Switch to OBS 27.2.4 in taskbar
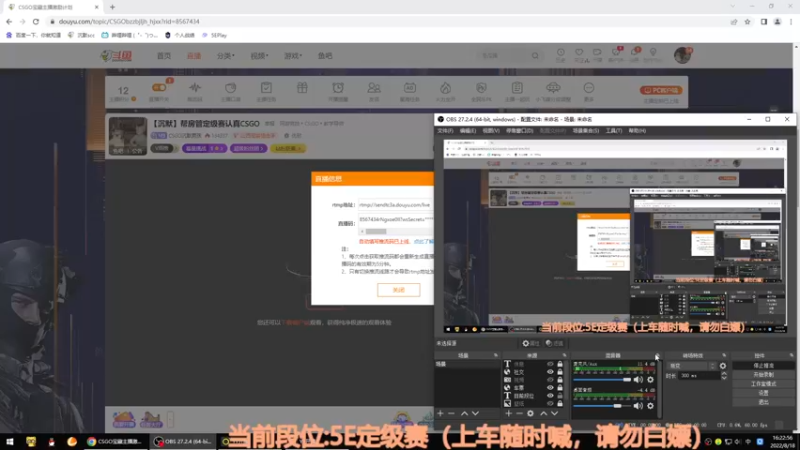 click(184, 441)
